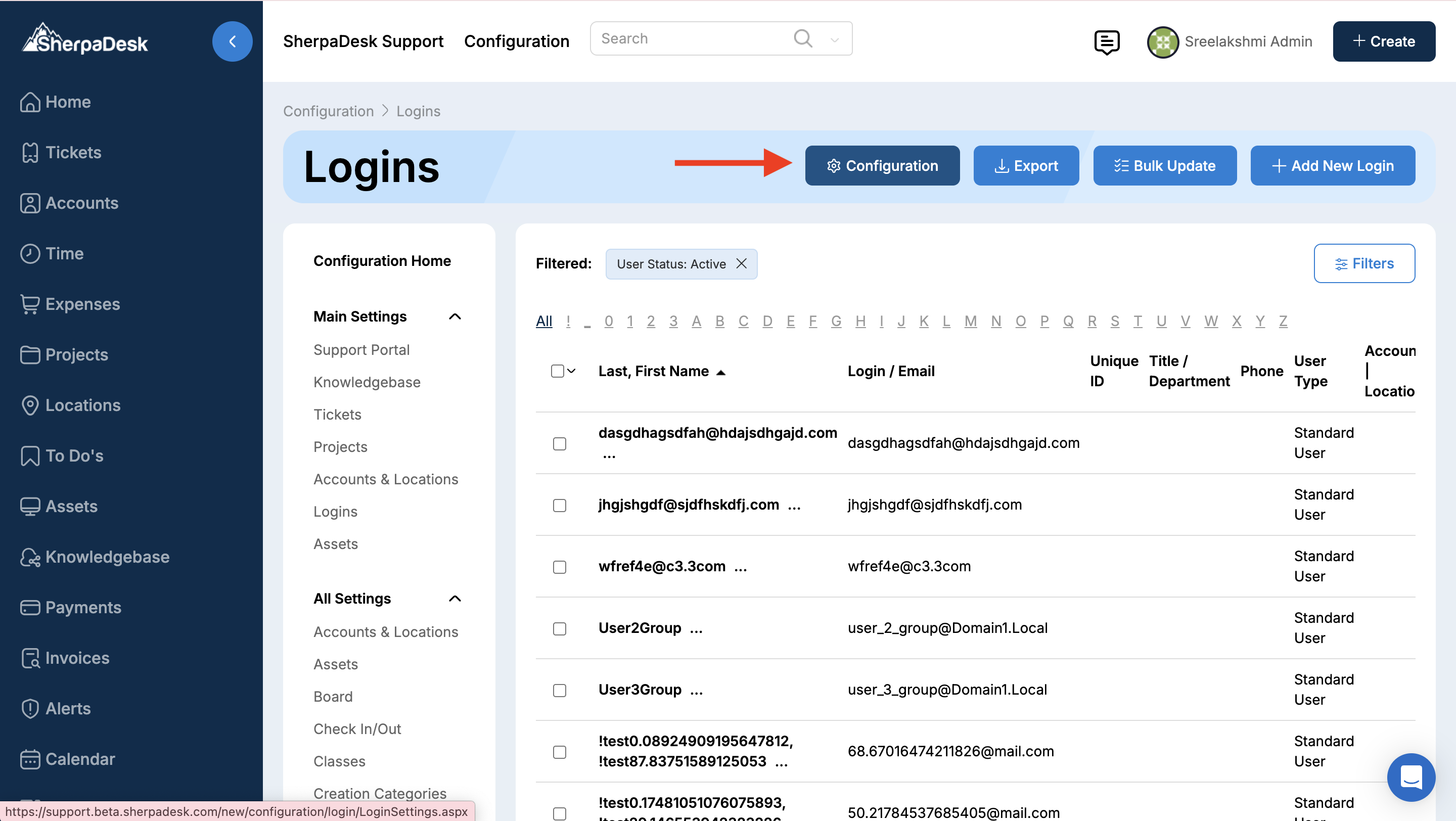The height and width of the screenshot is (821, 1456).
Task: Open Projects folder icon in sidebar
Action: pyautogui.click(x=30, y=355)
